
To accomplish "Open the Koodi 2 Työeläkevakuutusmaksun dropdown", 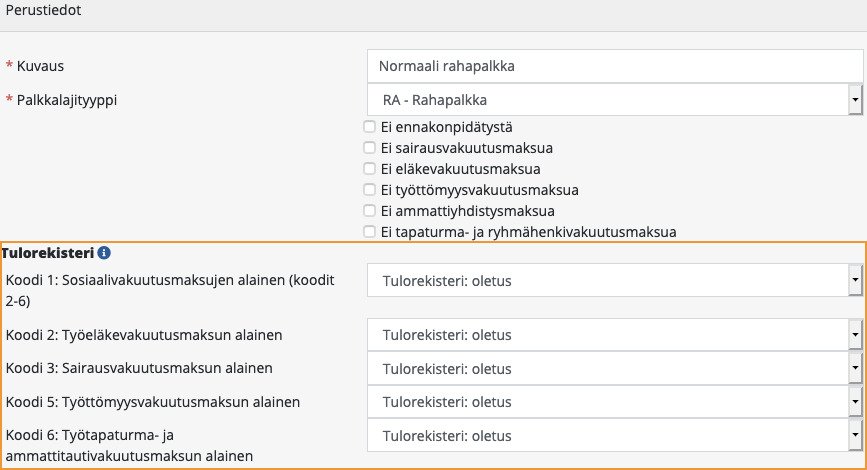I will tap(614, 334).
